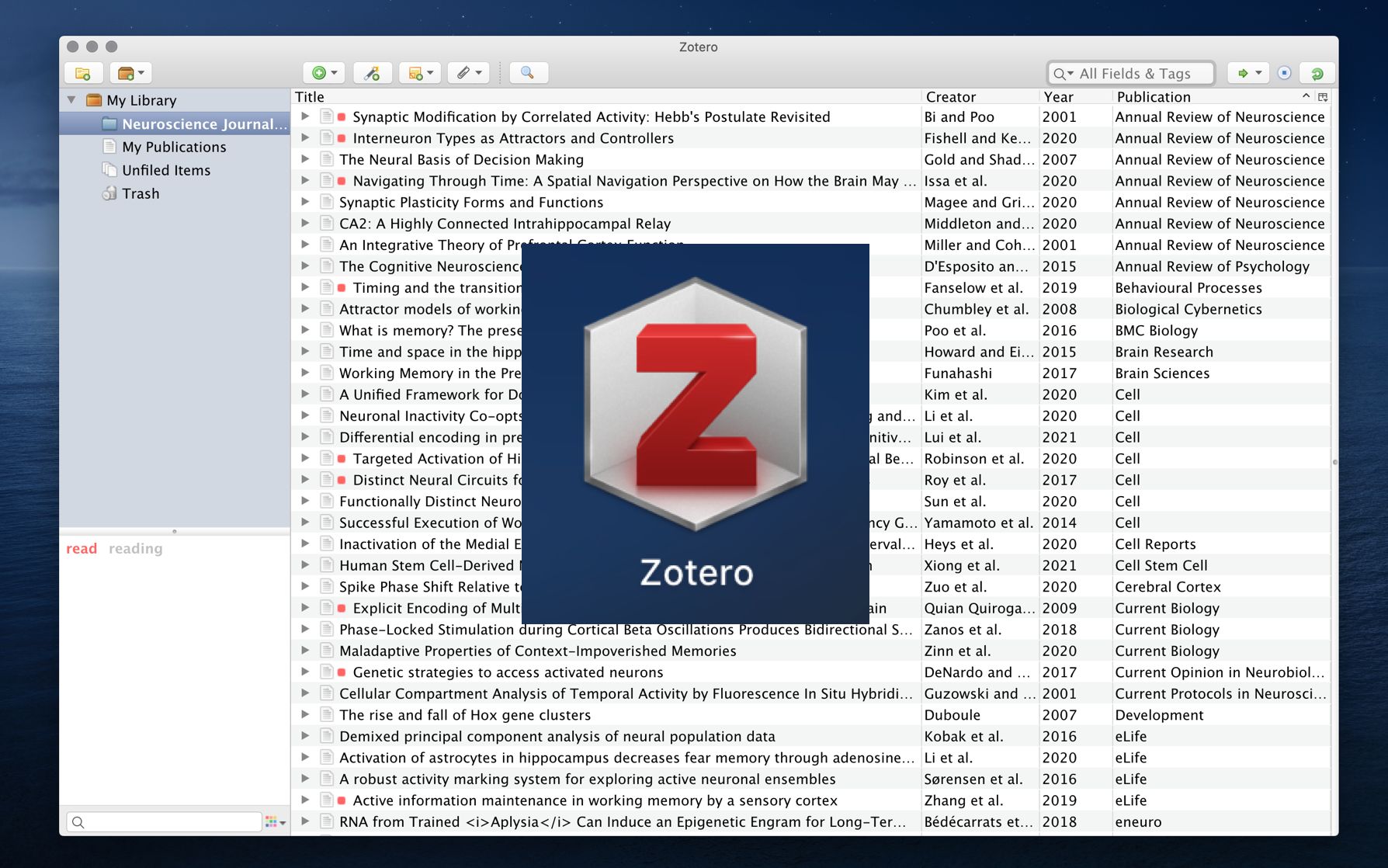
Task: Click the tag filter search field
Action: [x=165, y=822]
